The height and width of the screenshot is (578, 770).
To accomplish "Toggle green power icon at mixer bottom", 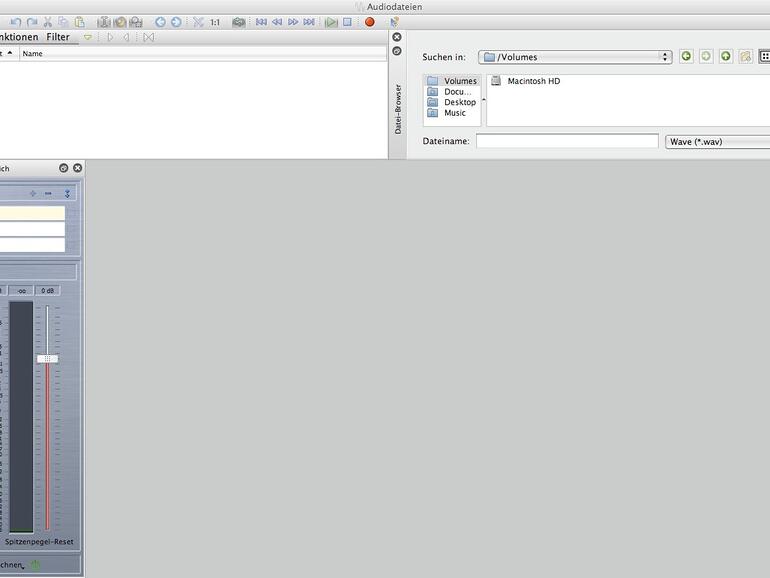I will point(35,565).
